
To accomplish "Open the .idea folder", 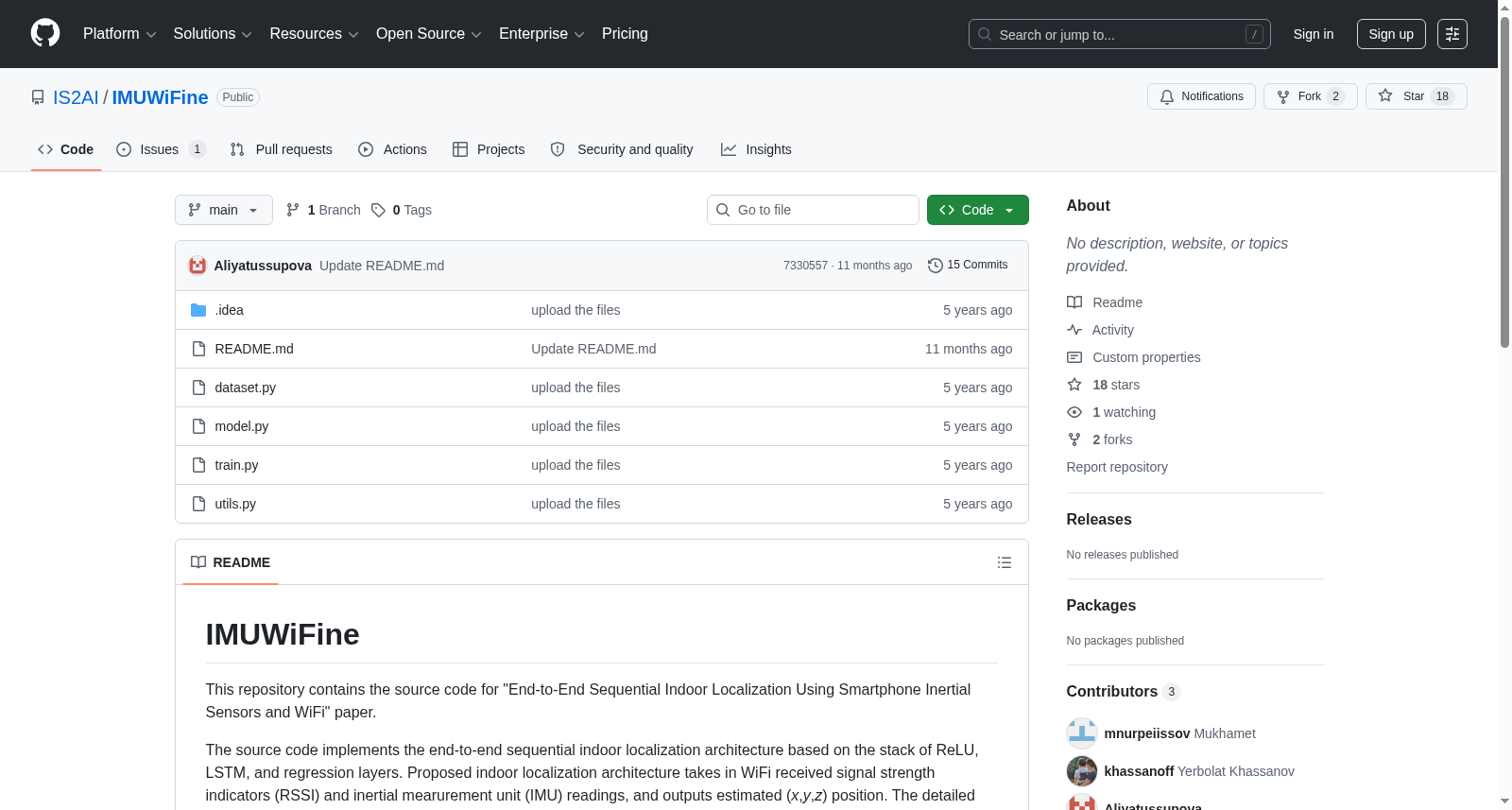I will click(x=229, y=310).
